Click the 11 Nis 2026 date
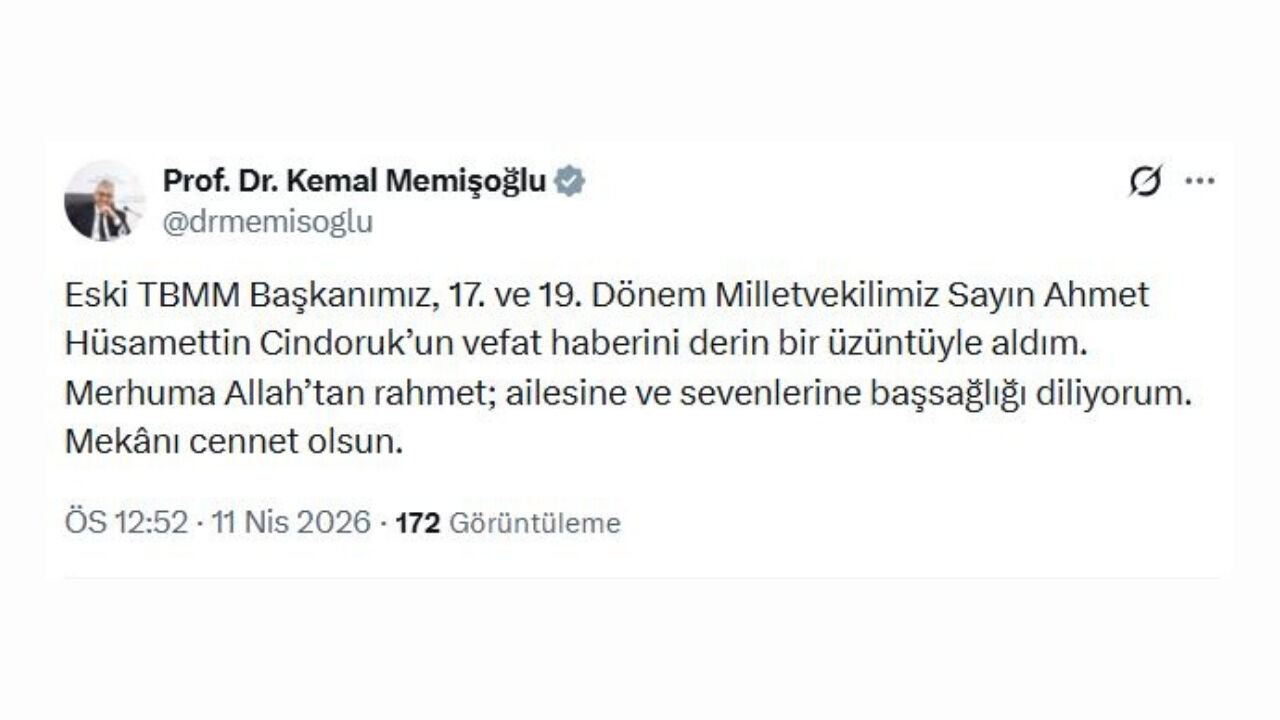The height and width of the screenshot is (720, 1280). click(290, 522)
